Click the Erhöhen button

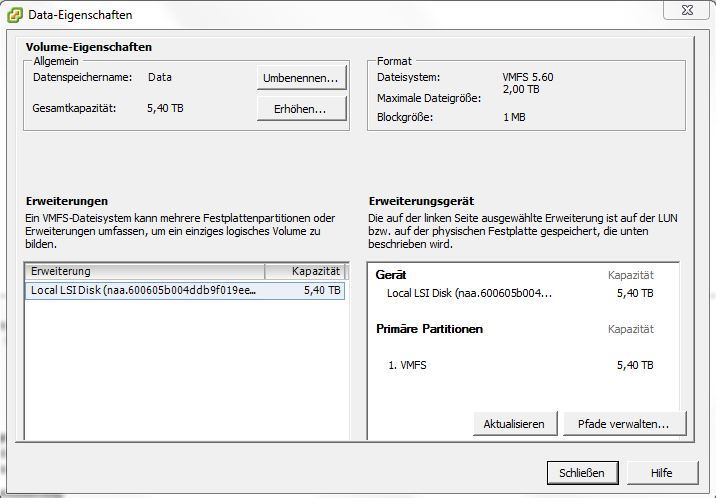[301, 109]
